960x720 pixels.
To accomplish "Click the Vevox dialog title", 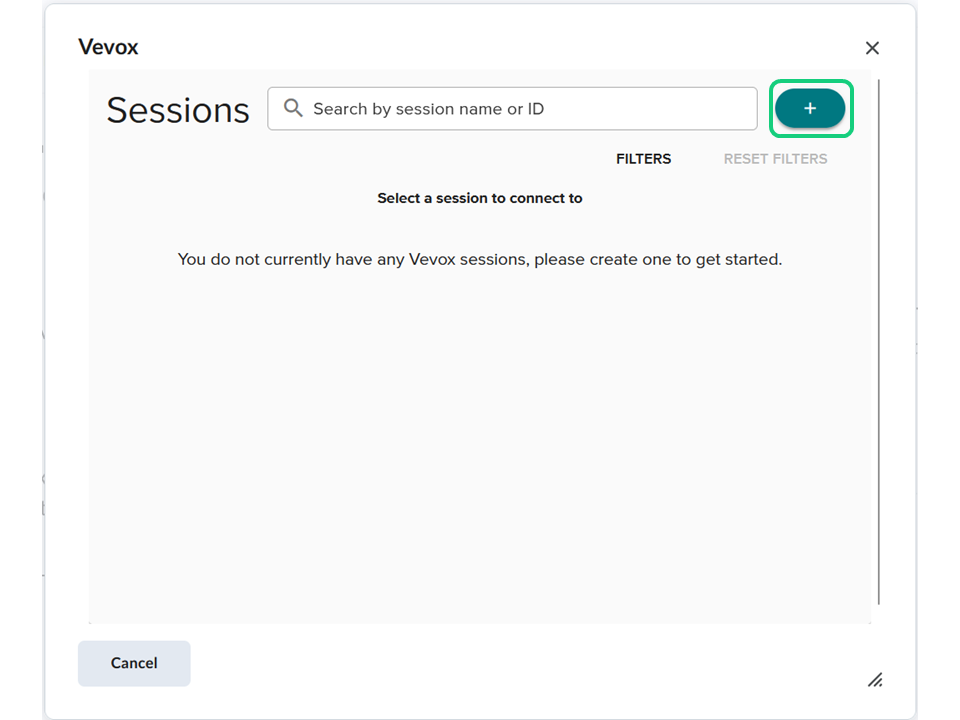I will coord(108,47).
